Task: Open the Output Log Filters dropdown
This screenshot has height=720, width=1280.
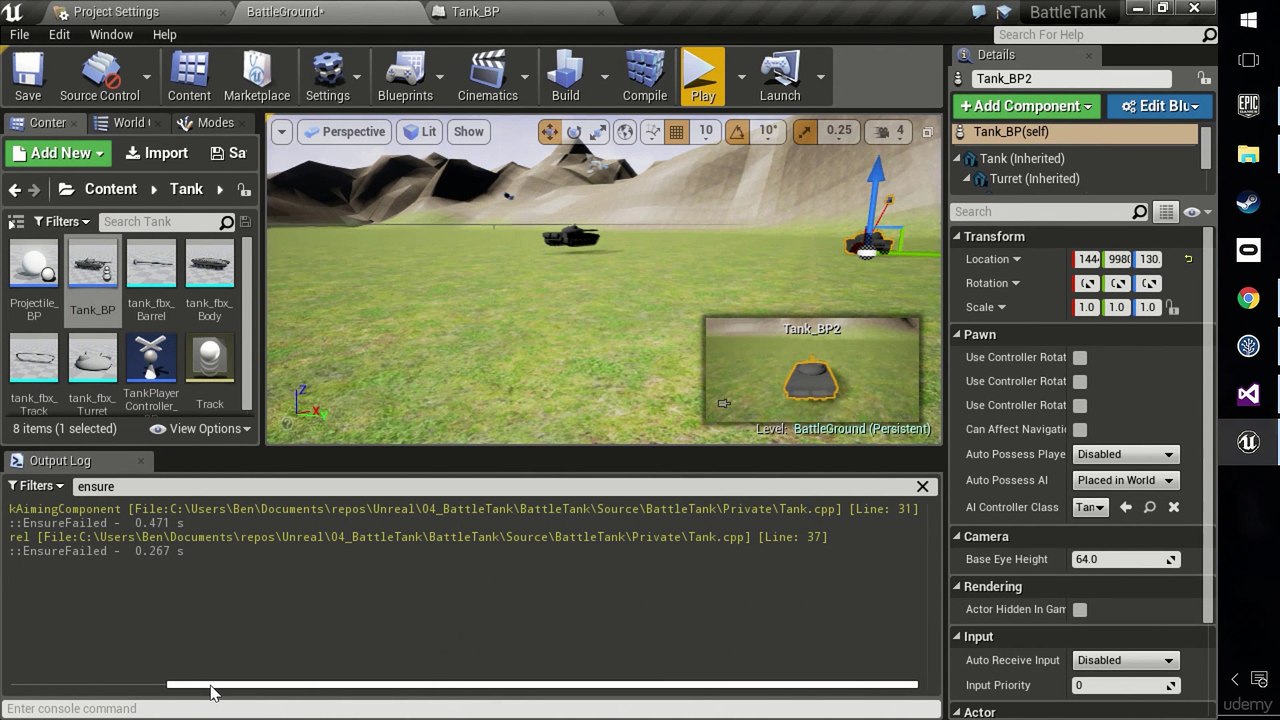Action: (36, 487)
